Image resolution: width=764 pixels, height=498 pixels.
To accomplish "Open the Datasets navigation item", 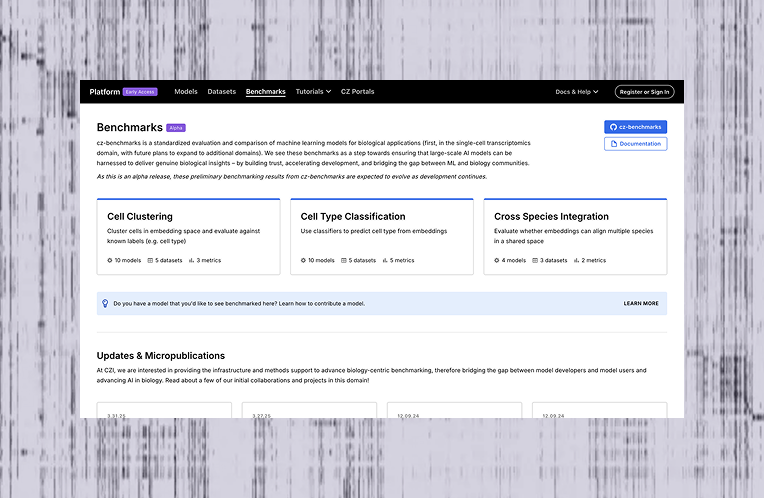I will 222,92.
